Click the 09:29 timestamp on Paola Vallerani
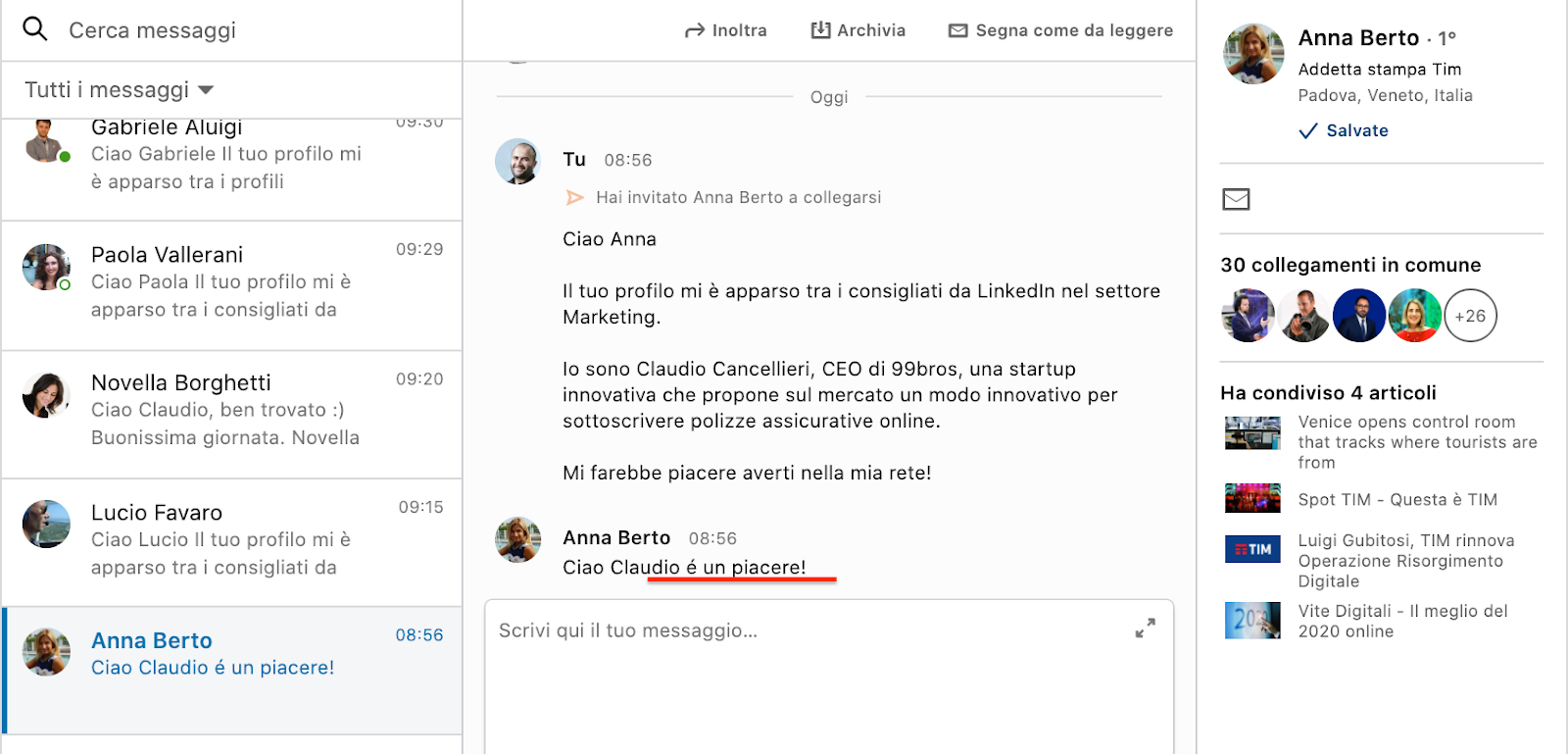 tap(419, 250)
